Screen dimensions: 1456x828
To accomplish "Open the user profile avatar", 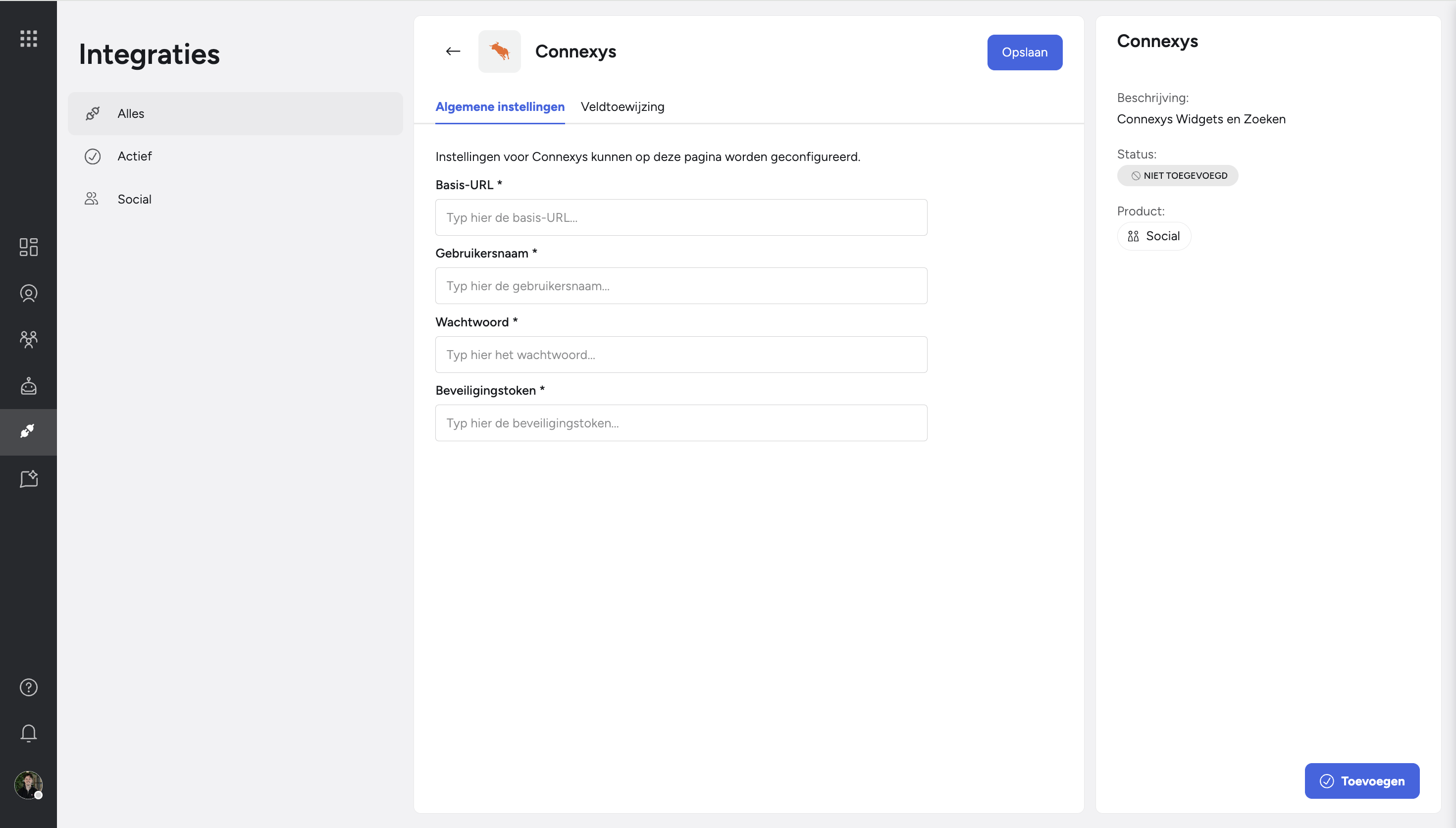I will click(x=28, y=785).
